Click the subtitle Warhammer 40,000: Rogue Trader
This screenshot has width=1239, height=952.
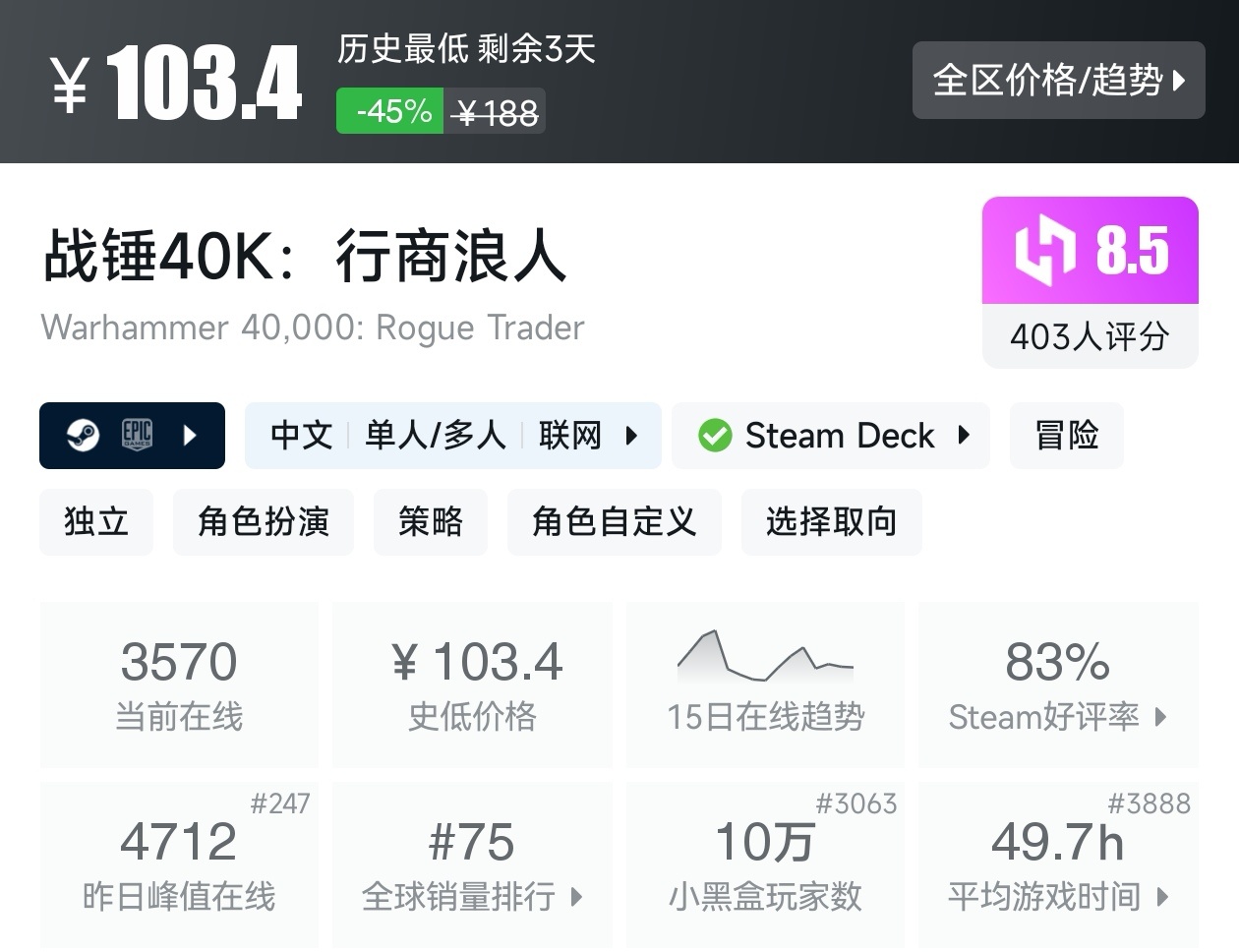(313, 327)
